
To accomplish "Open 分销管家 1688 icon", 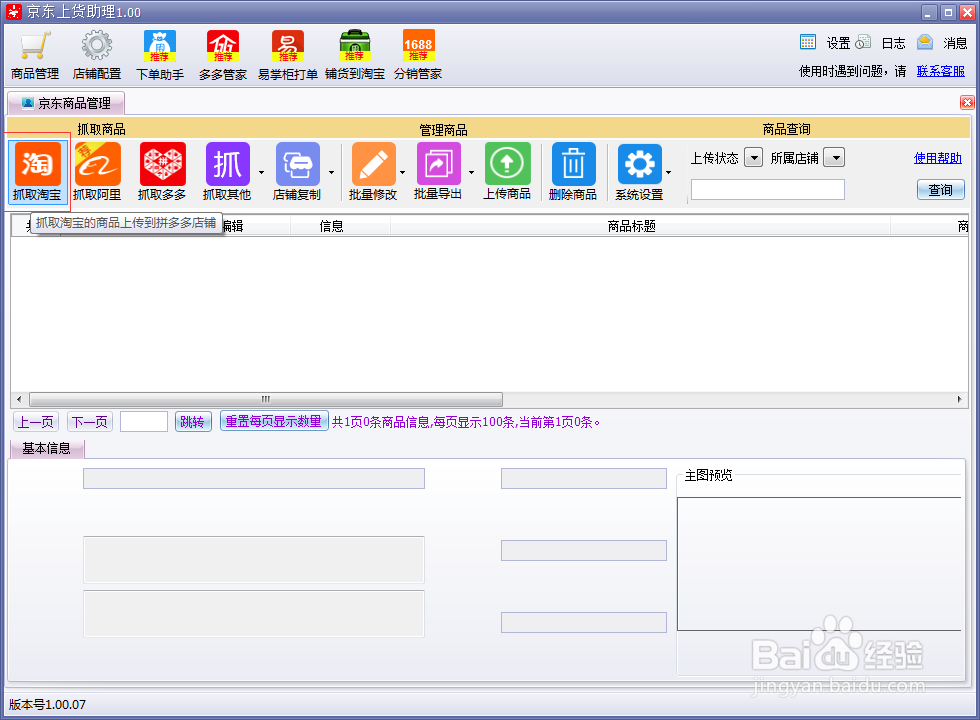I will pos(418,56).
